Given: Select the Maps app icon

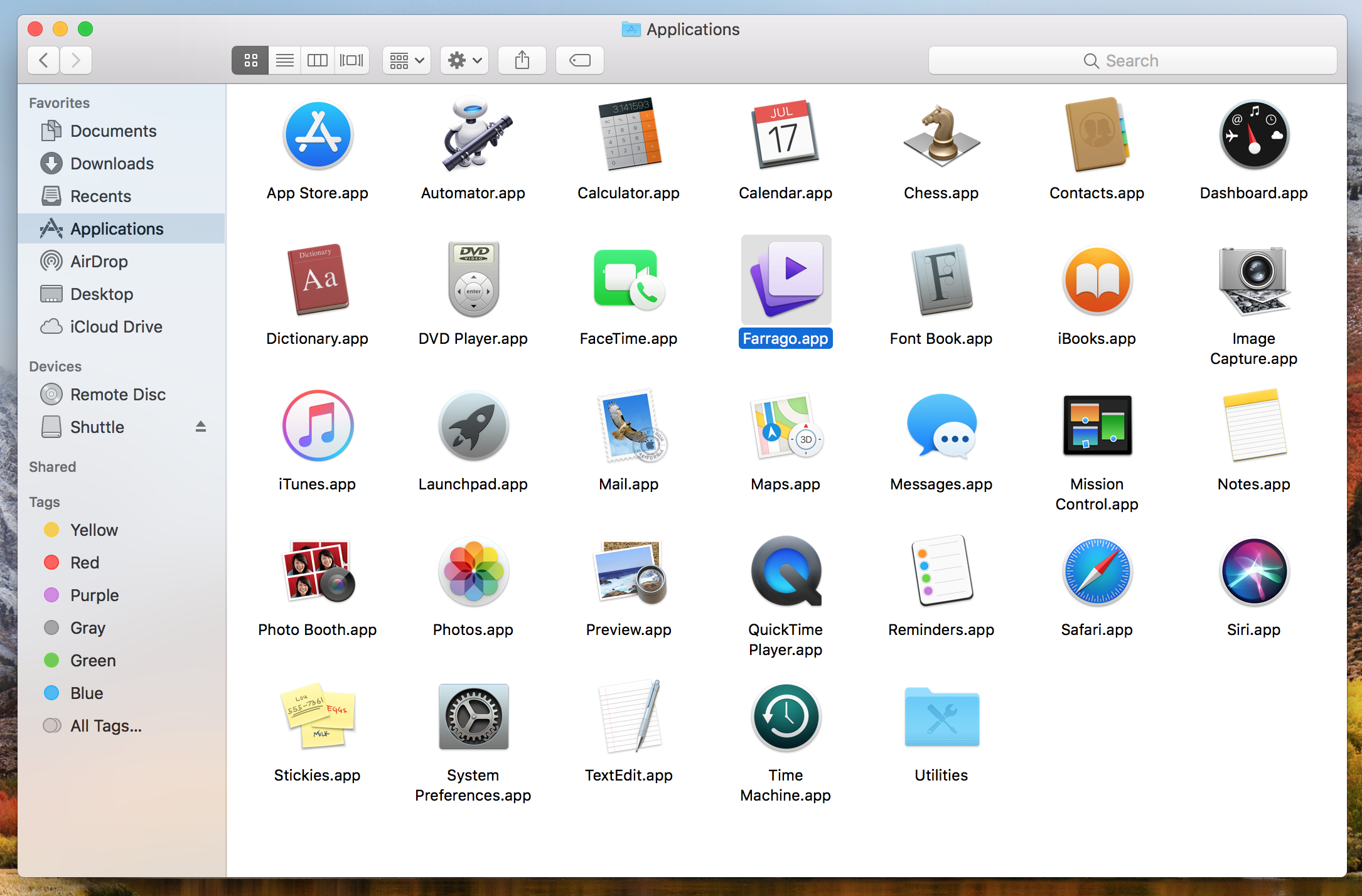Looking at the screenshot, I should [x=786, y=425].
